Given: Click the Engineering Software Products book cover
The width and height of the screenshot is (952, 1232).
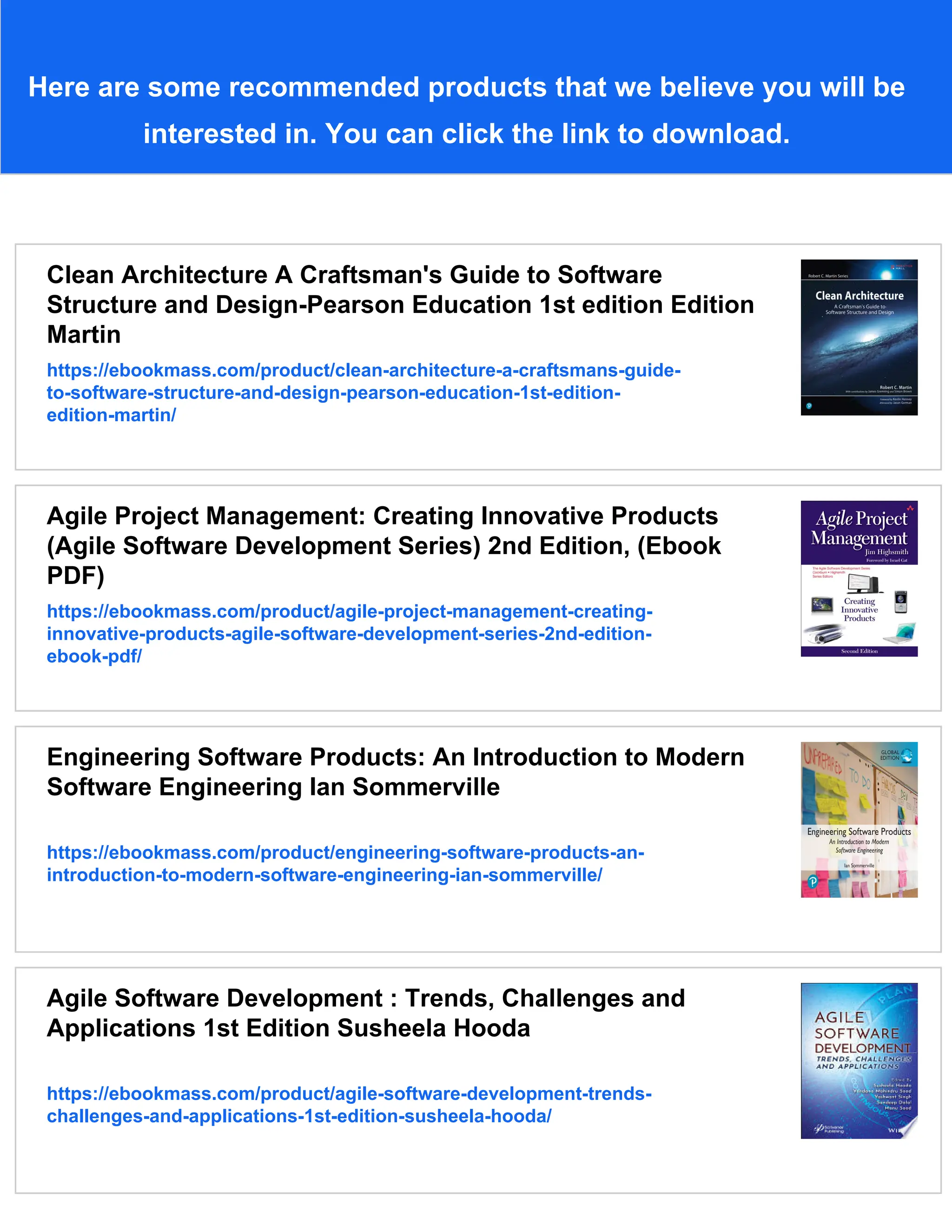Looking at the screenshot, I should 859,820.
